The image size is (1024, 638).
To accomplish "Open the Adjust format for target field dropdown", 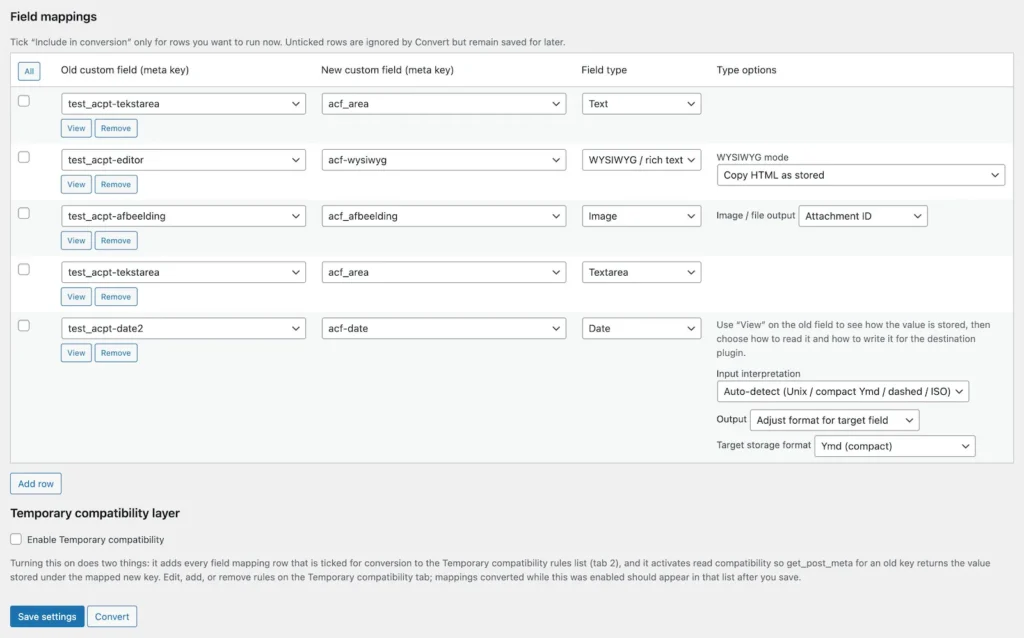I will pos(835,421).
